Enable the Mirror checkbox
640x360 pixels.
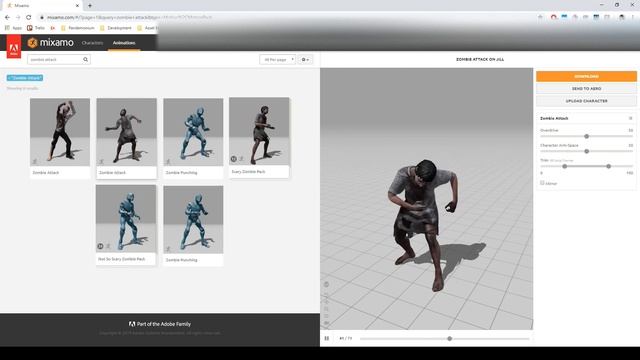[x=542, y=183]
